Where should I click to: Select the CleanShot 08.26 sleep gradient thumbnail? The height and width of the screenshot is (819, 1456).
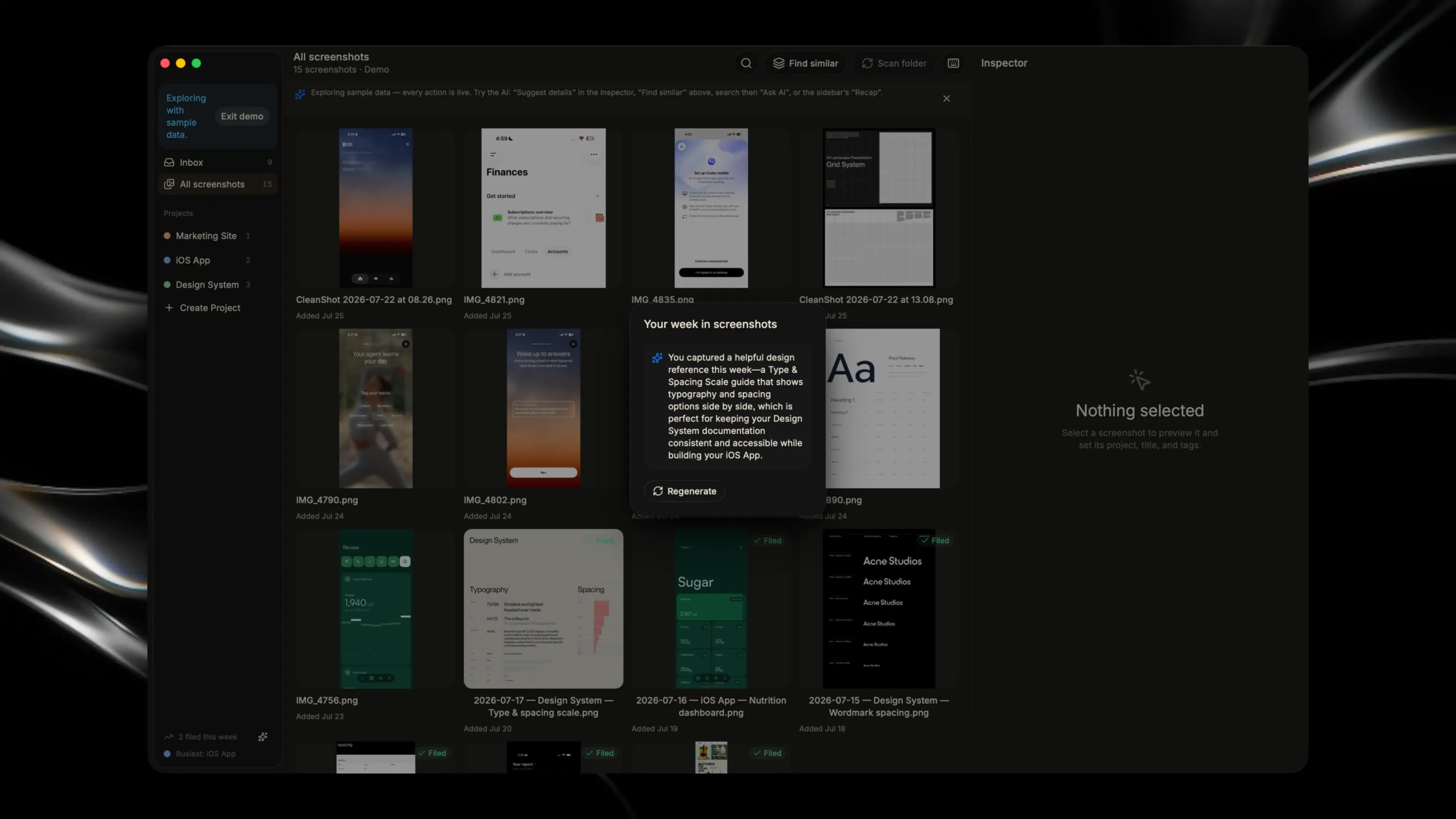(x=375, y=208)
